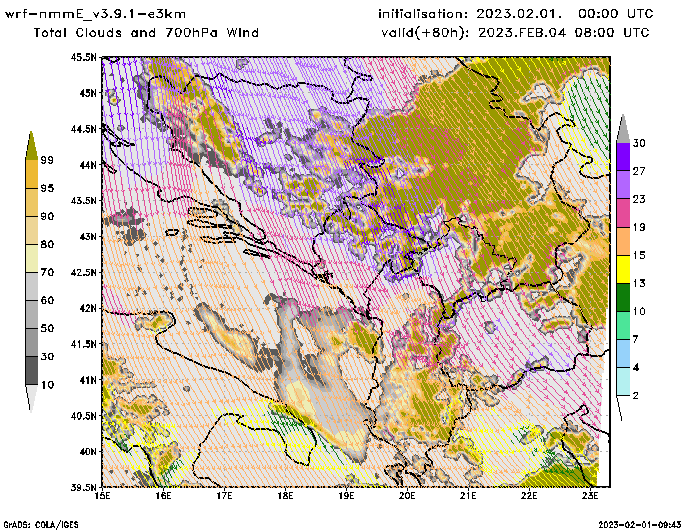Choose the pink swatch between 19 and 23
The image size is (700, 530).
[x=623, y=213]
